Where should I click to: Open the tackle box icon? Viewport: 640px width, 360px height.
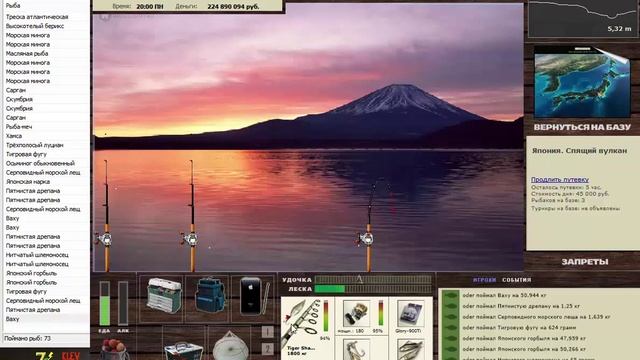[164, 296]
